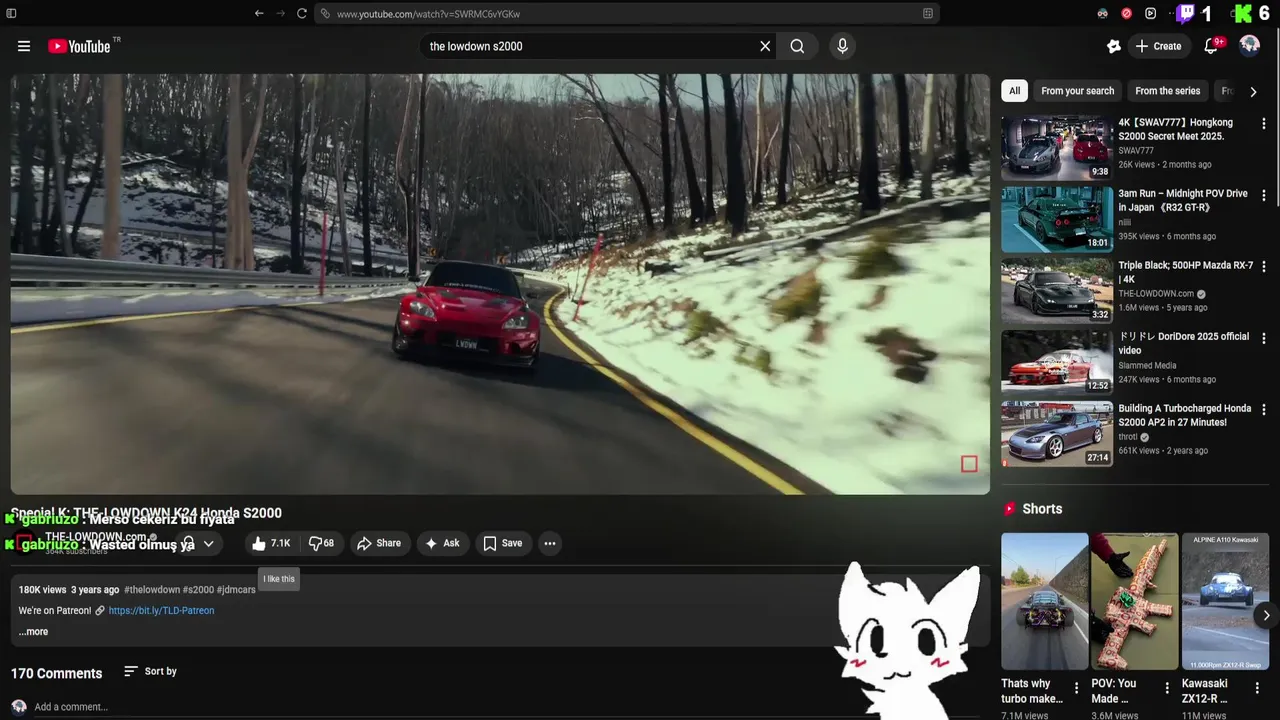Show next Shorts with the right arrow
This screenshot has width=1280, height=720.
click(x=1265, y=616)
